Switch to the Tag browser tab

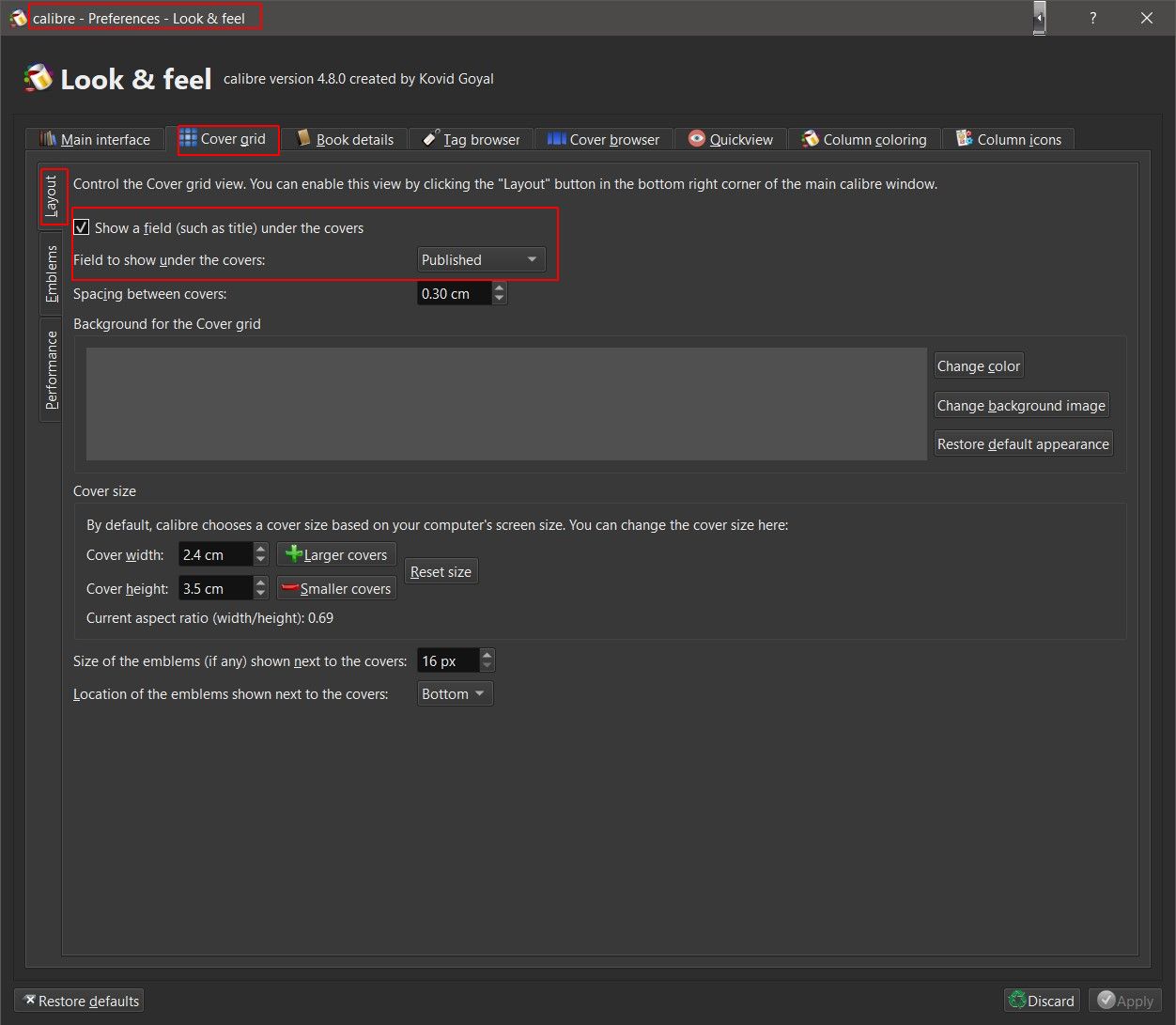click(472, 139)
